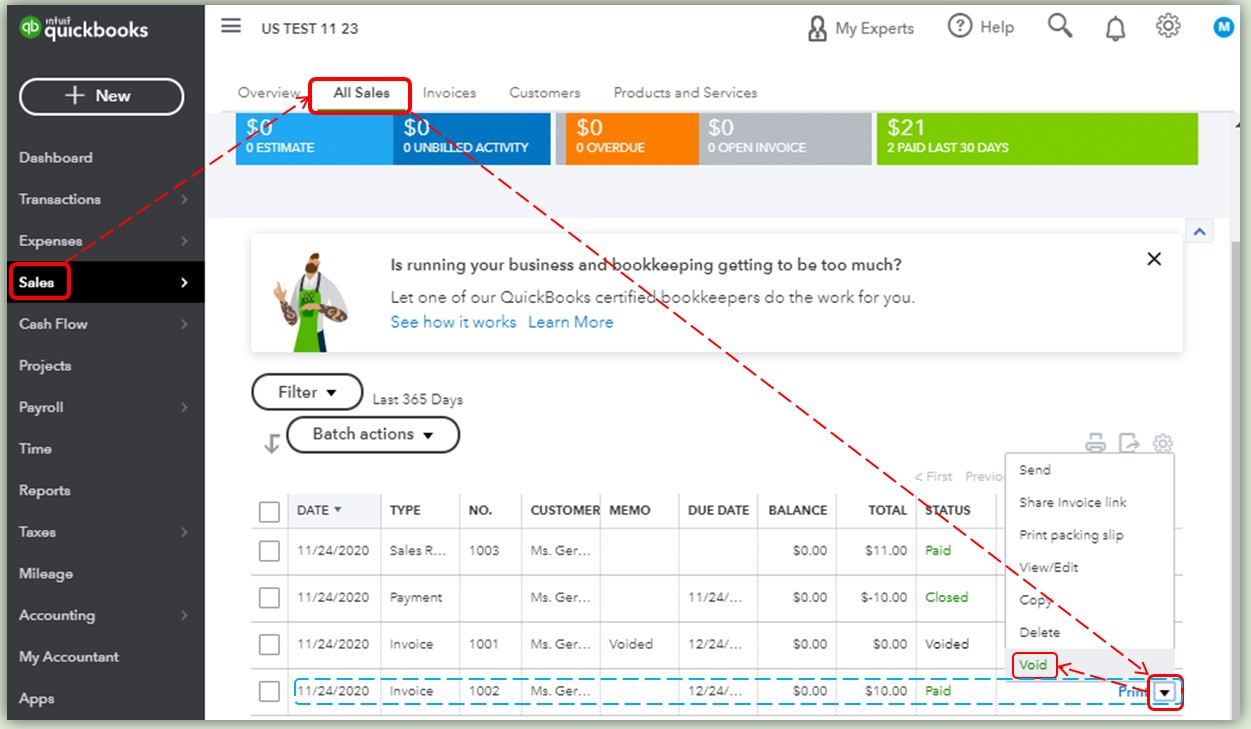Open table settings gear above list
Image resolution: width=1251 pixels, height=729 pixels.
point(1162,443)
